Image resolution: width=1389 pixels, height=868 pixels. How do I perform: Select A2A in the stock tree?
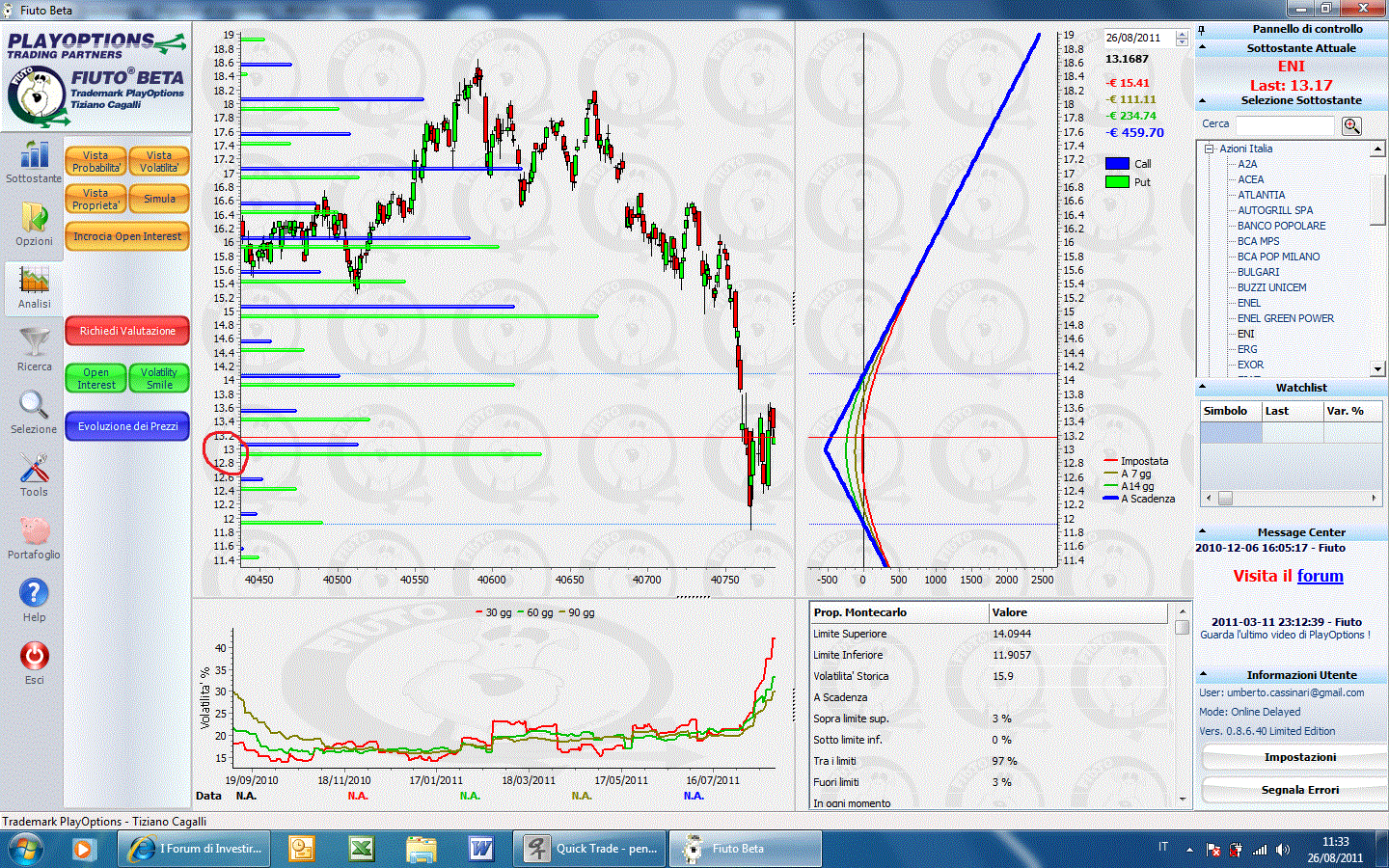click(x=1247, y=164)
